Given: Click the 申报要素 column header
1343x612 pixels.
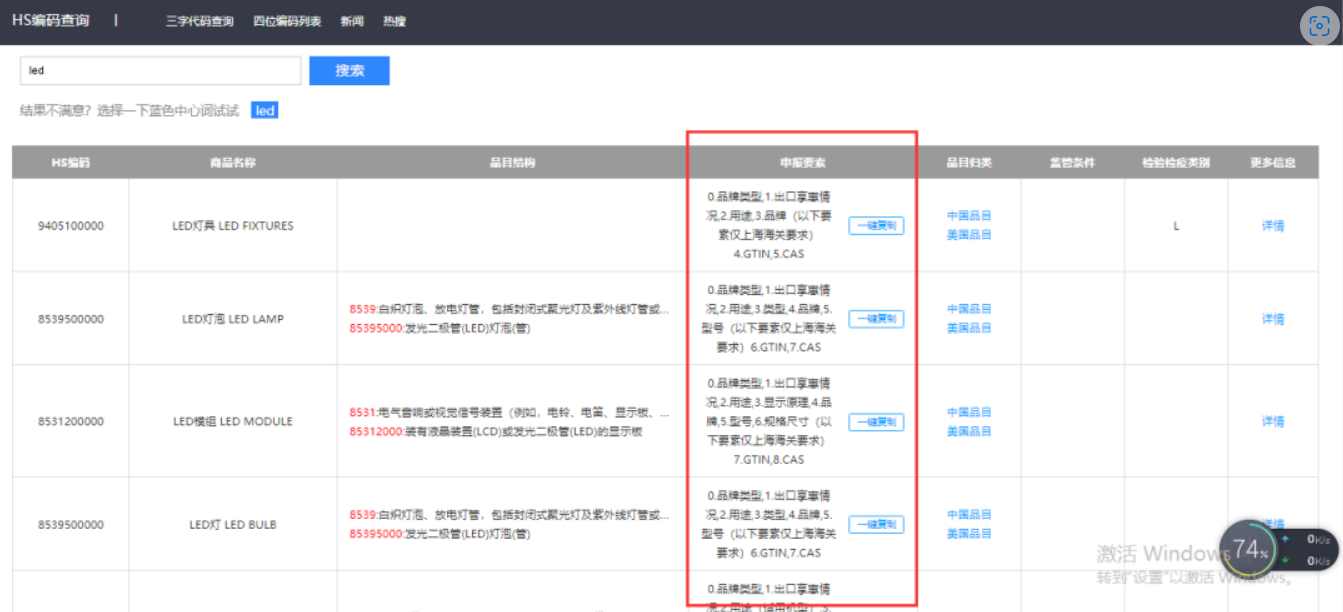Looking at the screenshot, I should pyautogui.click(x=803, y=162).
